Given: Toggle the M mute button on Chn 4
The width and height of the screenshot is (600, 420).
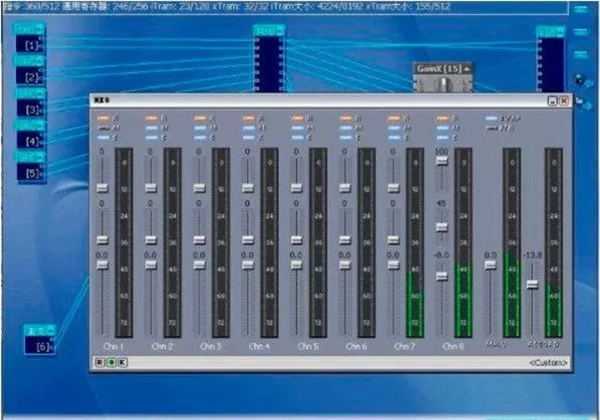Looking at the screenshot, I should pyautogui.click(x=249, y=127).
